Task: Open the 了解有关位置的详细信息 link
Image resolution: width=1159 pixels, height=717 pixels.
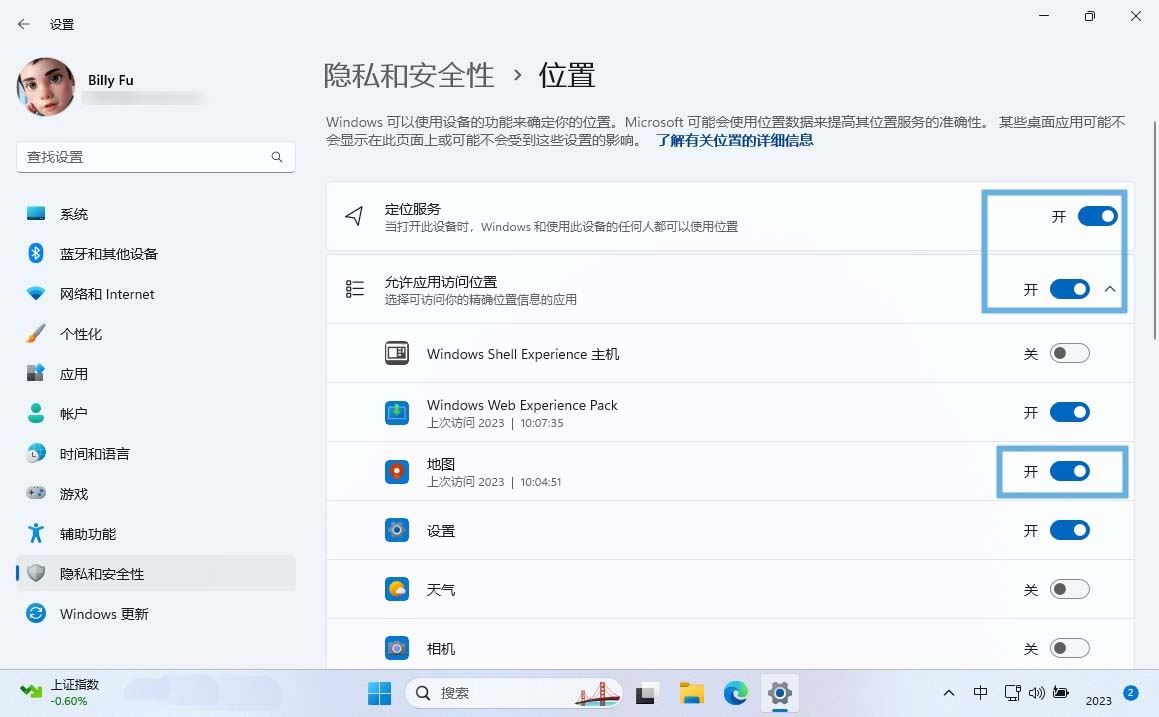Action: pyautogui.click(x=735, y=141)
